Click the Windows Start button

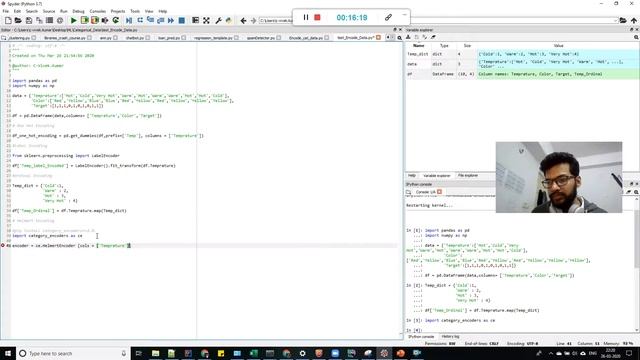pyautogui.click(x=8, y=353)
